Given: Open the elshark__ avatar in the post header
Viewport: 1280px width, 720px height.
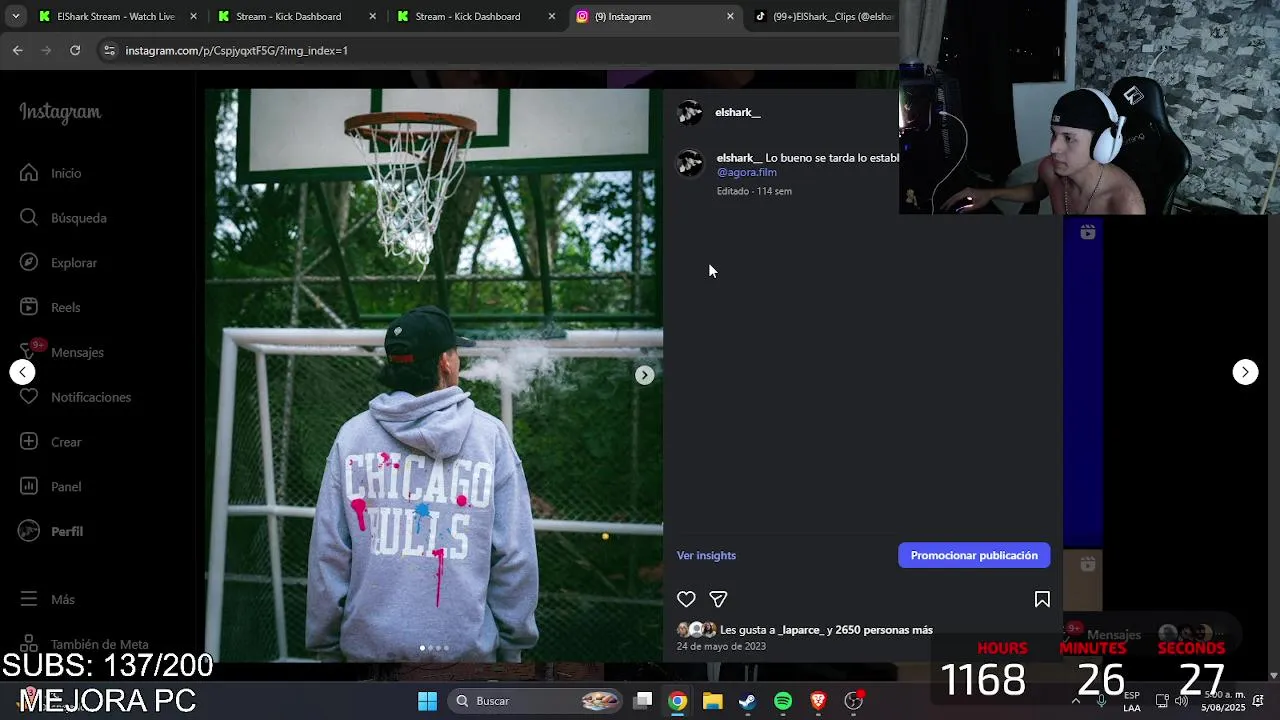Looking at the screenshot, I should (690, 112).
